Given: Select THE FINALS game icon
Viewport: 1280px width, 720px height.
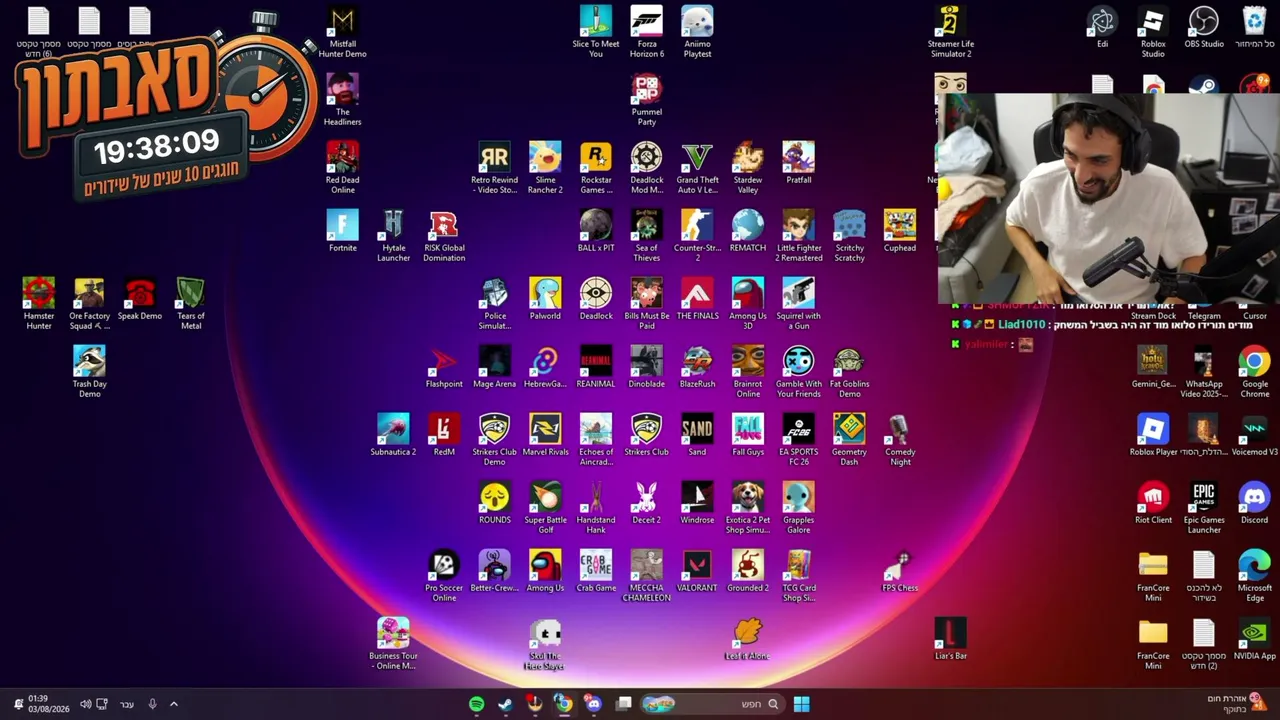Looking at the screenshot, I should 697,300.
